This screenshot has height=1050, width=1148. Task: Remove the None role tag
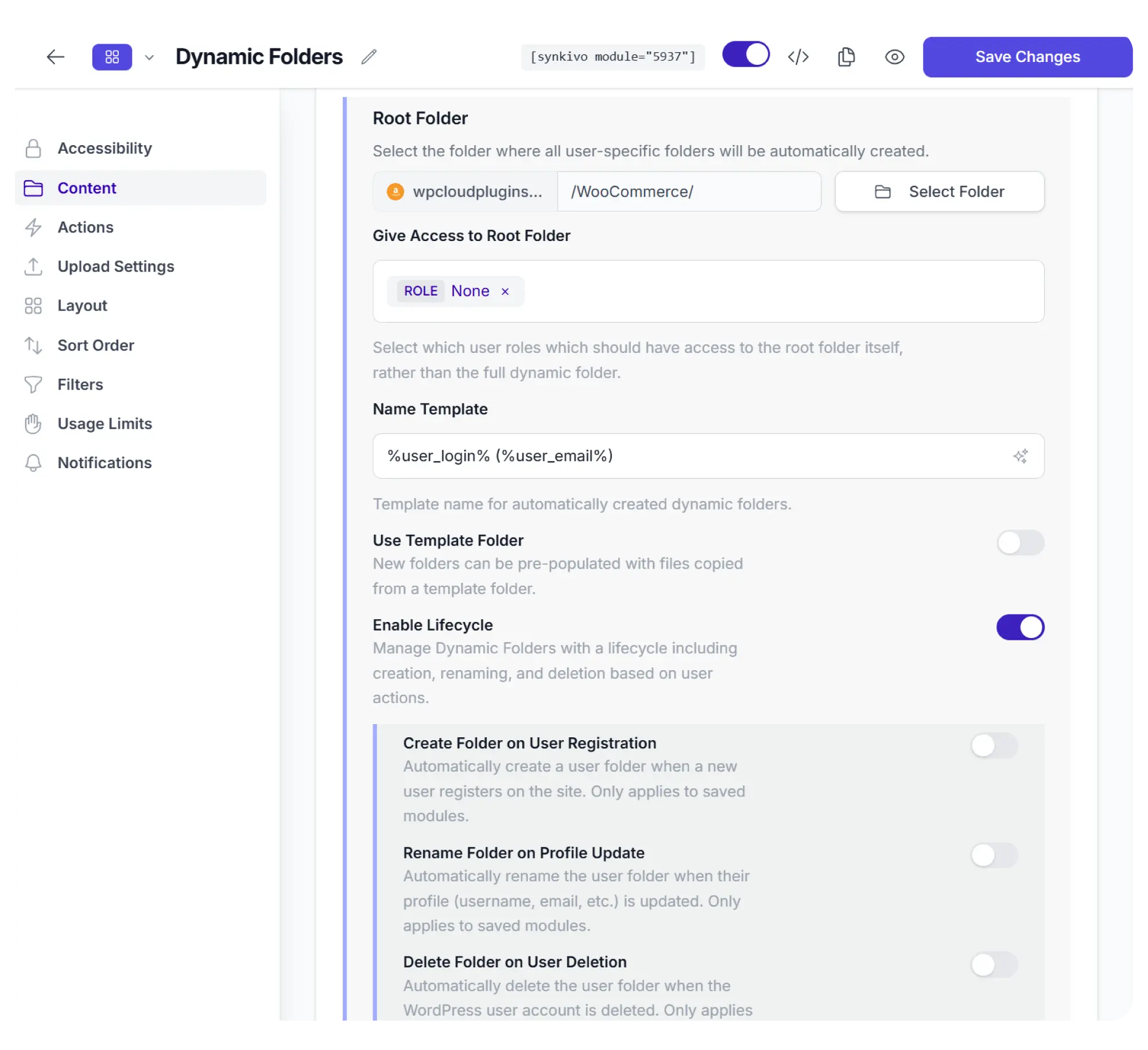505,291
